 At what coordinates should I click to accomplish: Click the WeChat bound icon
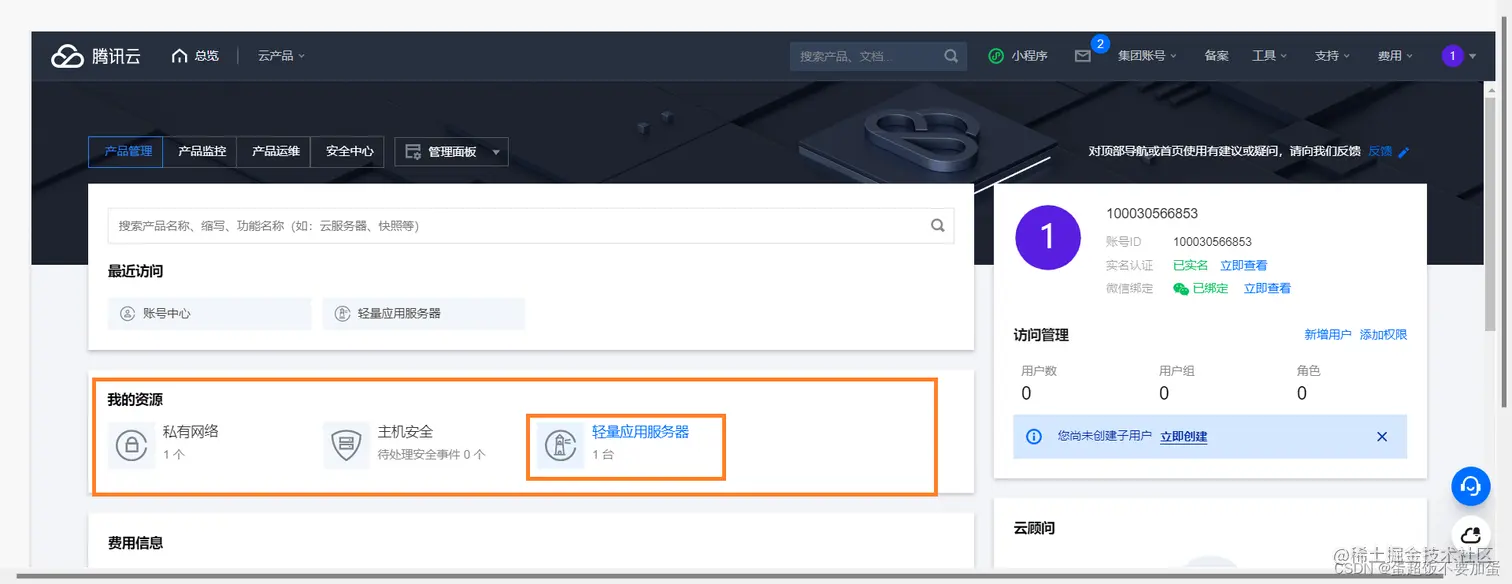point(1181,288)
